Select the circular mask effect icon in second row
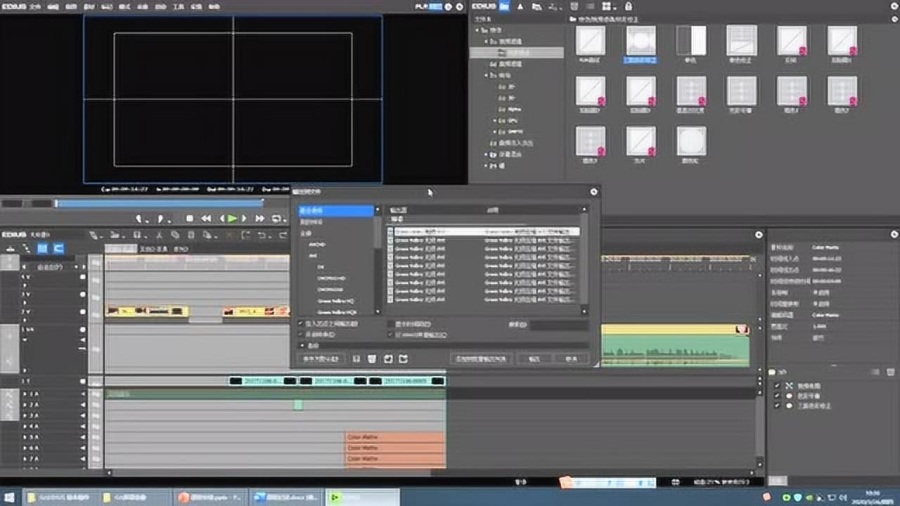 point(690,141)
